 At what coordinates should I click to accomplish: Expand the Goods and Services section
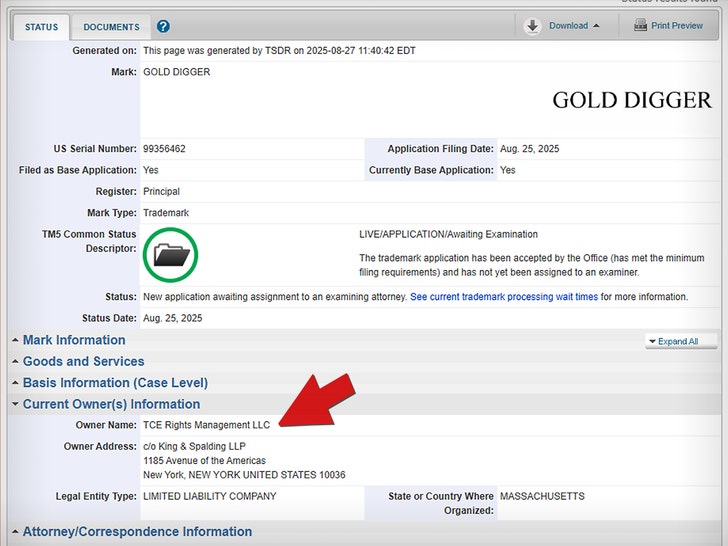(x=83, y=362)
